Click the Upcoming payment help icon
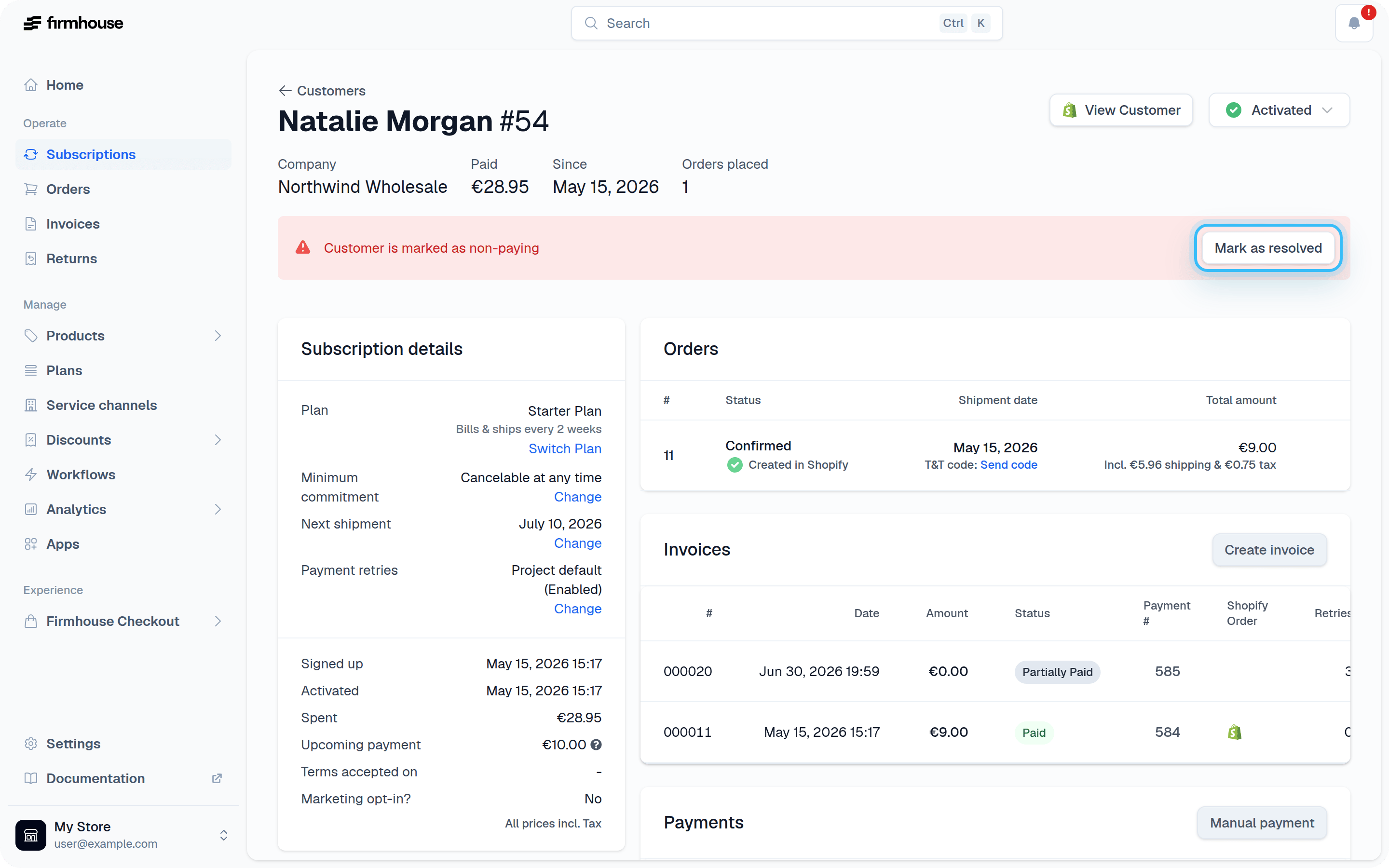This screenshot has height=868, width=1389. (596, 745)
